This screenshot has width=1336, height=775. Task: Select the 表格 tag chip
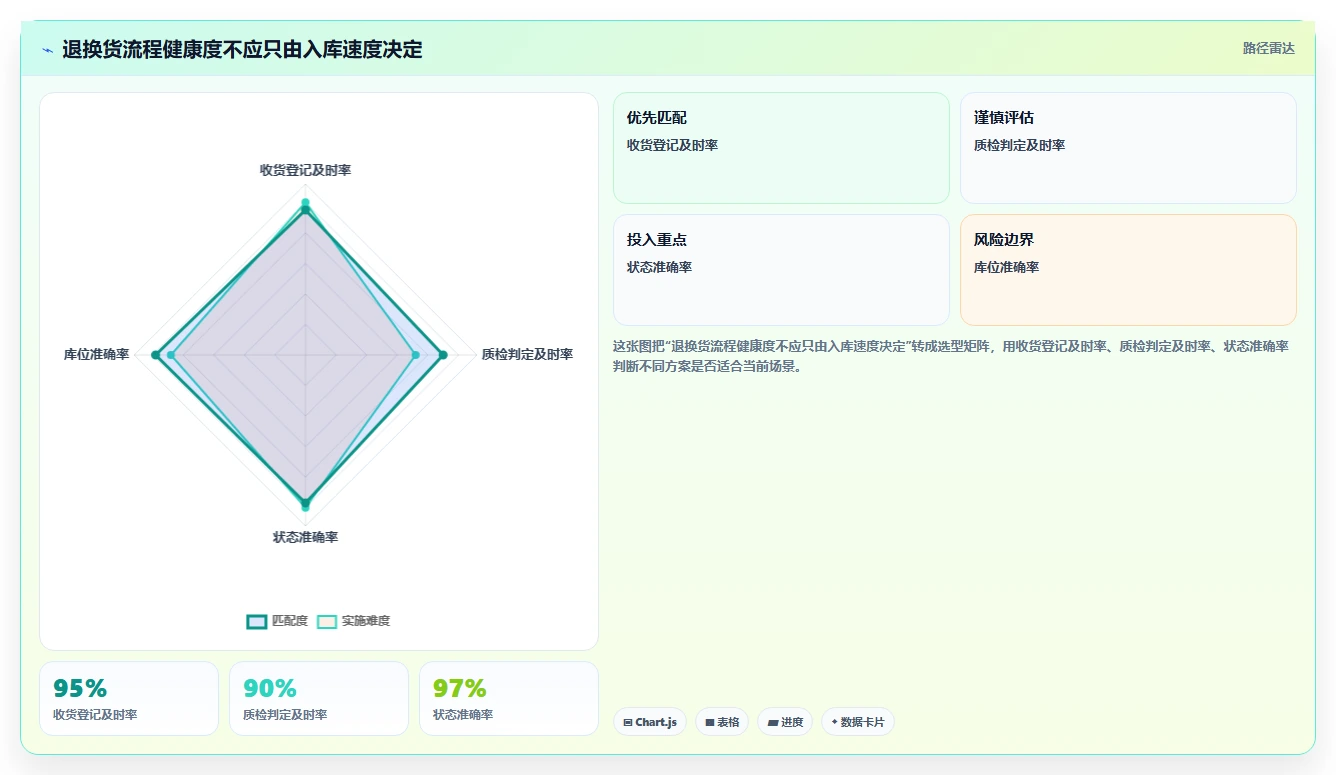[722, 722]
